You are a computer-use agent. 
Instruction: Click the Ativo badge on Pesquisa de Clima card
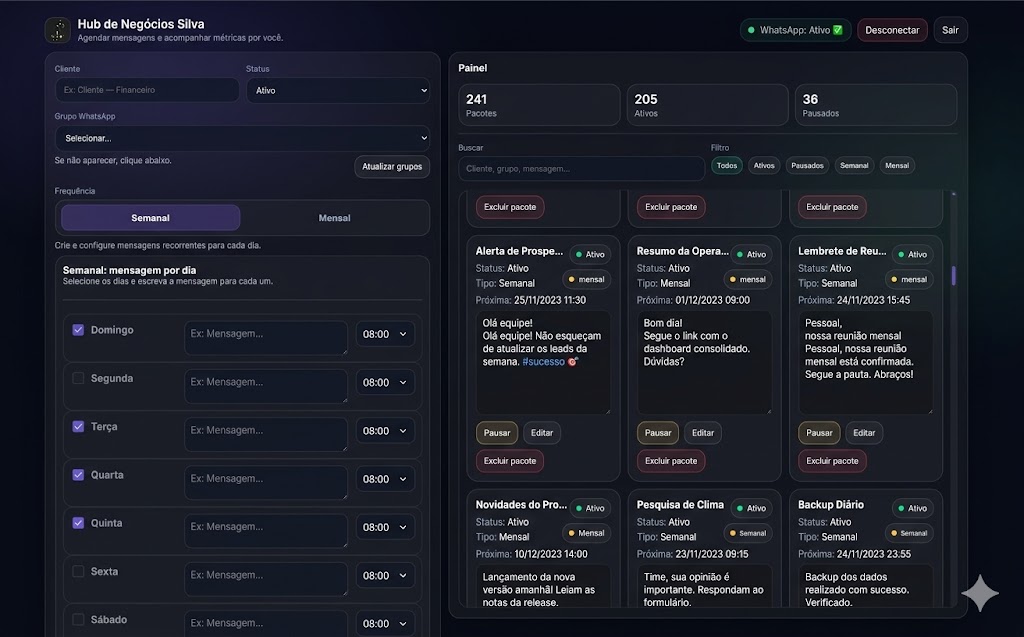point(751,508)
